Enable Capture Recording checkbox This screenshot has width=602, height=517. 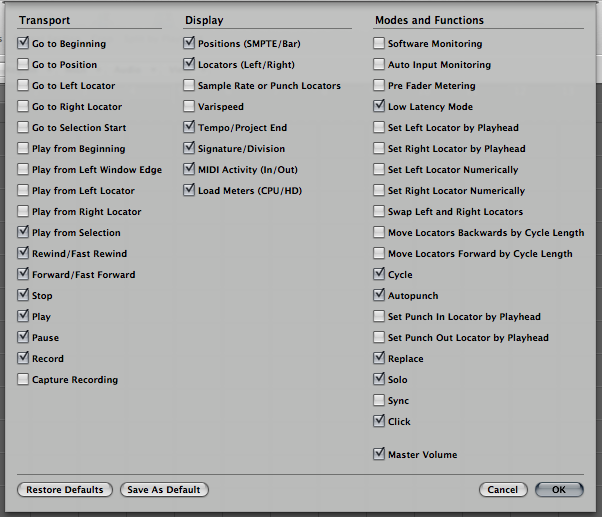23,380
